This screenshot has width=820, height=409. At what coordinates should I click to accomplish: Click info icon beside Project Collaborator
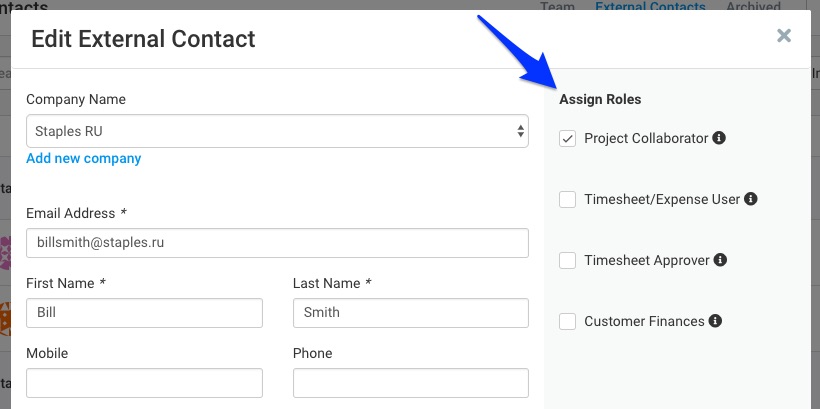719,138
